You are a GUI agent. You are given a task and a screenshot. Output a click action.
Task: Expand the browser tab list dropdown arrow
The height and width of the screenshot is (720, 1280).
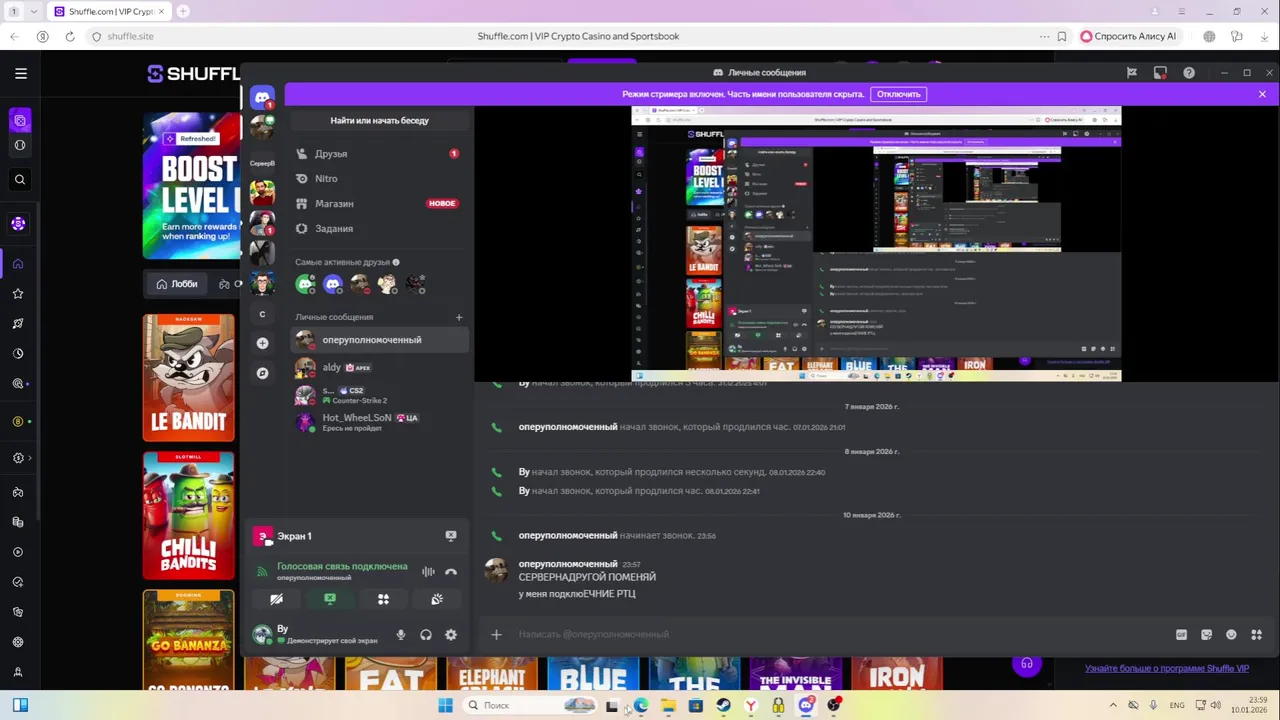click(x=35, y=11)
